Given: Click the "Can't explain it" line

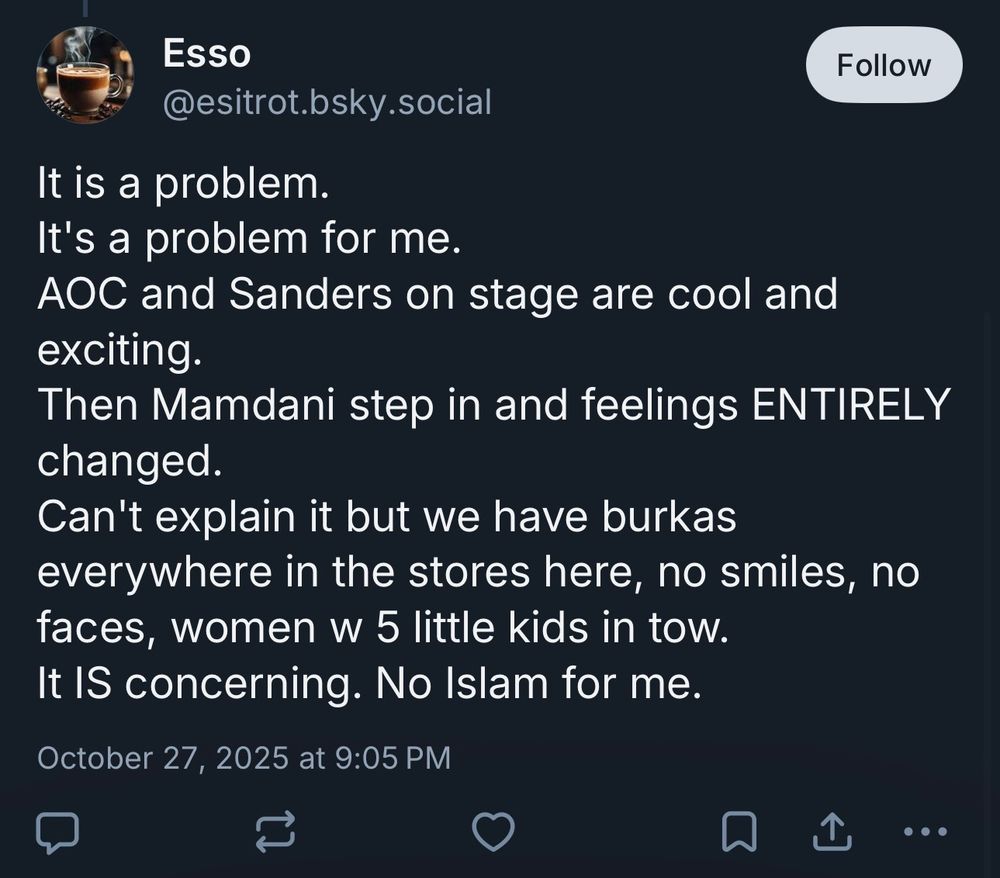Looking at the screenshot, I should tap(386, 517).
